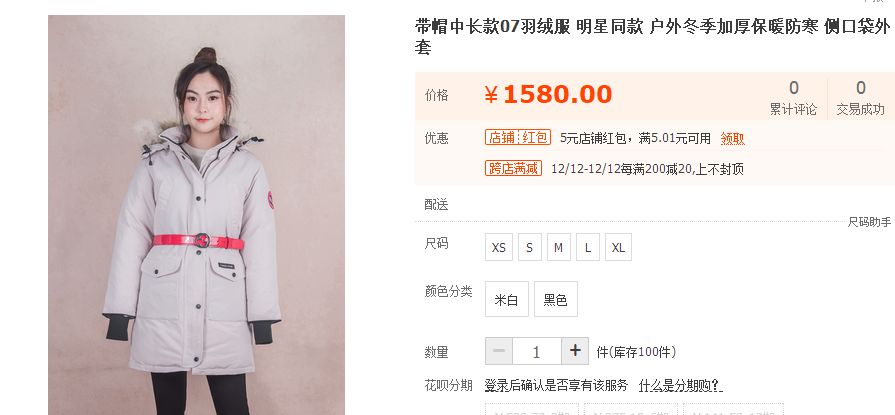895x415 pixels.
Task: Increase quantity with the plus button
Action: pyautogui.click(x=575, y=351)
